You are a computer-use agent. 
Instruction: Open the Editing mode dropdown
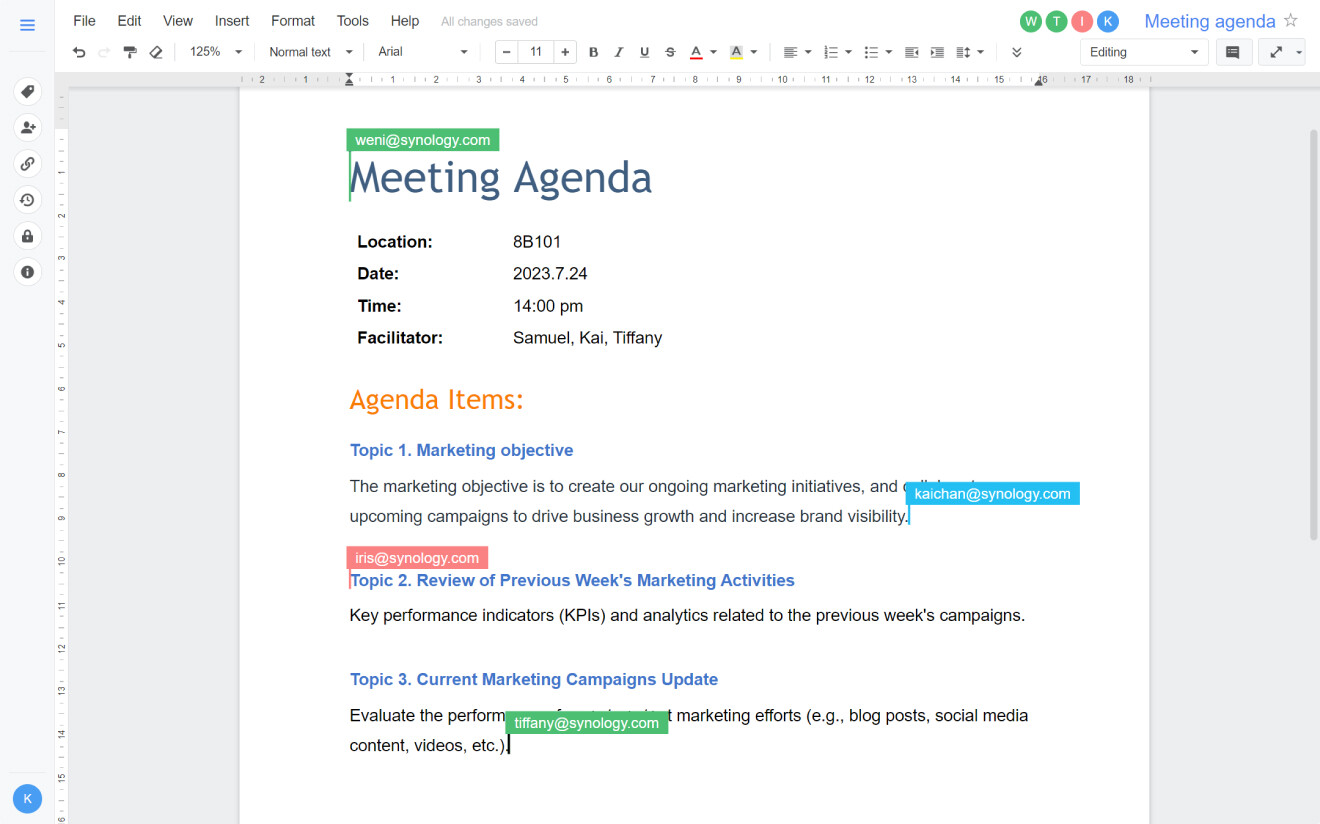1144,51
